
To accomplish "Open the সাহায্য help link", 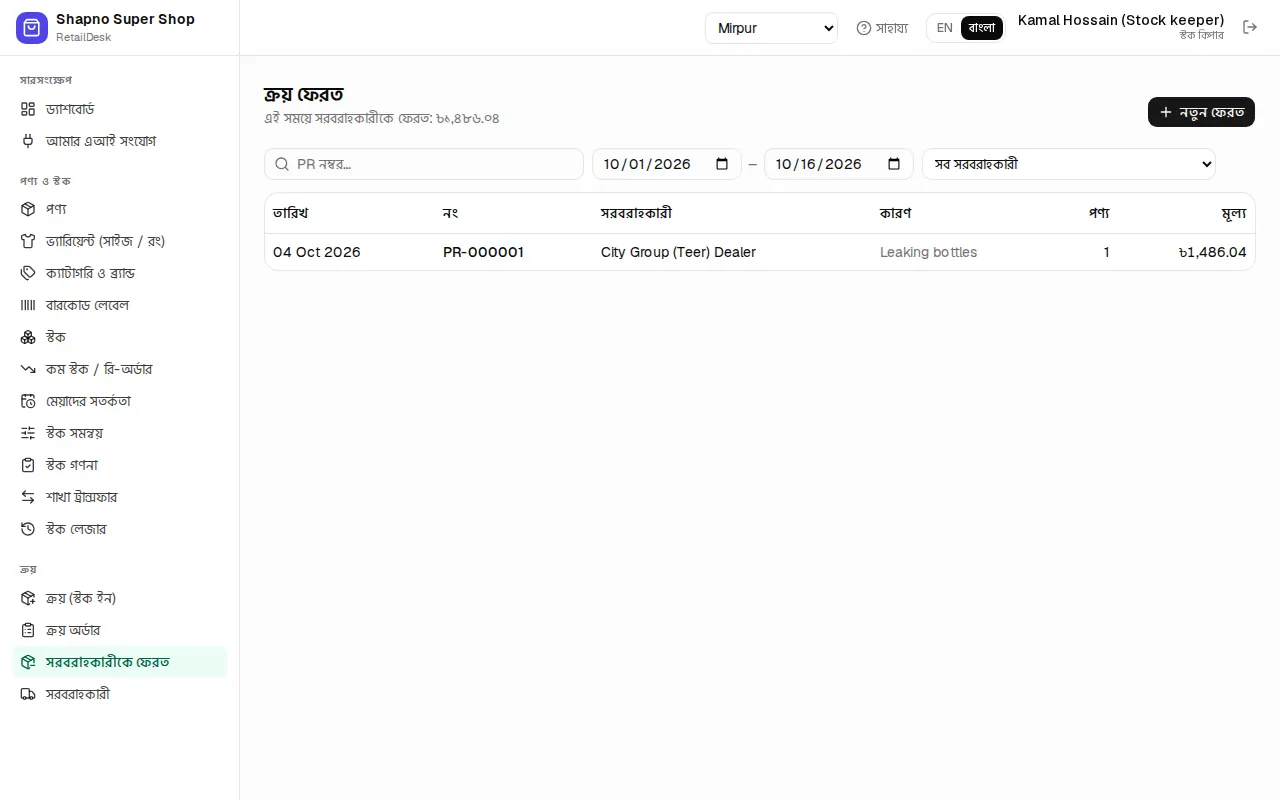I will [882, 28].
